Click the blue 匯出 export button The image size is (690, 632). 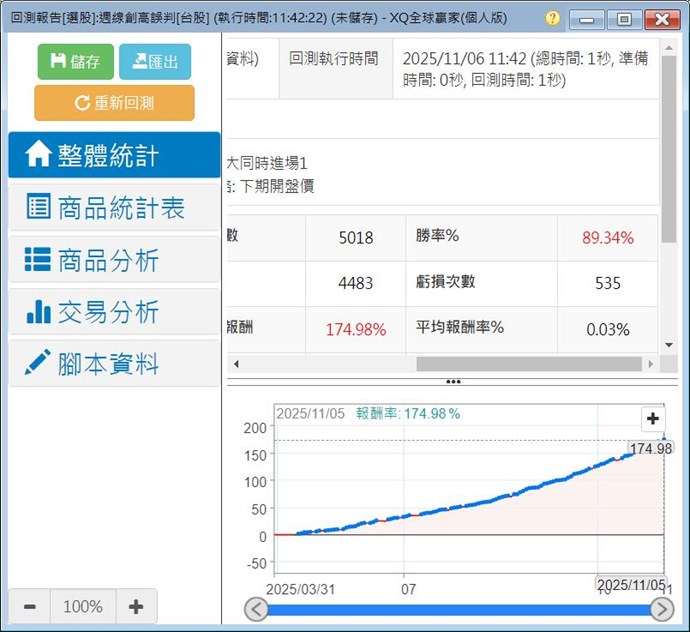[x=155, y=62]
